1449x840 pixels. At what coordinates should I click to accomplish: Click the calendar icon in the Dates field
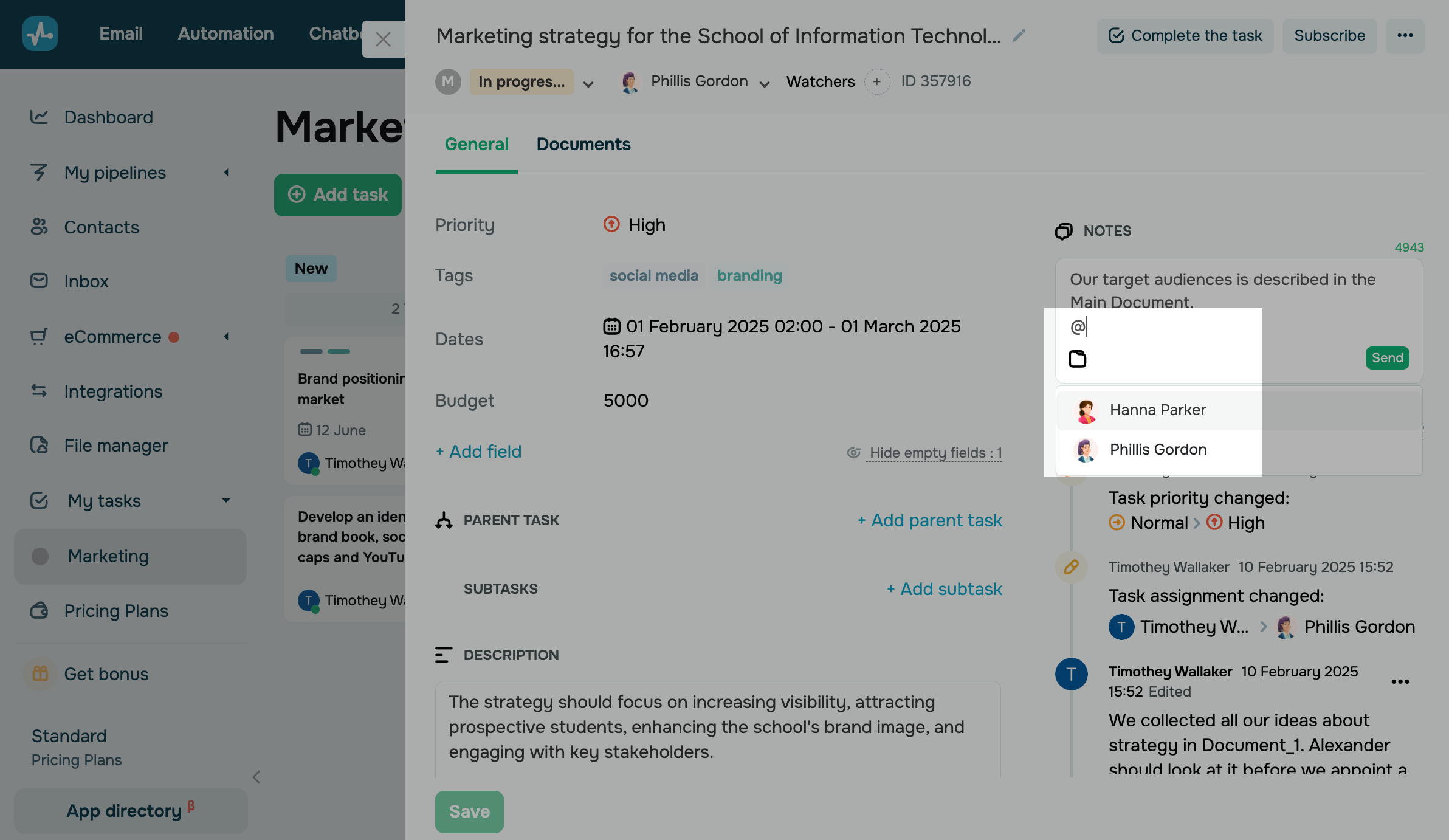click(x=611, y=326)
